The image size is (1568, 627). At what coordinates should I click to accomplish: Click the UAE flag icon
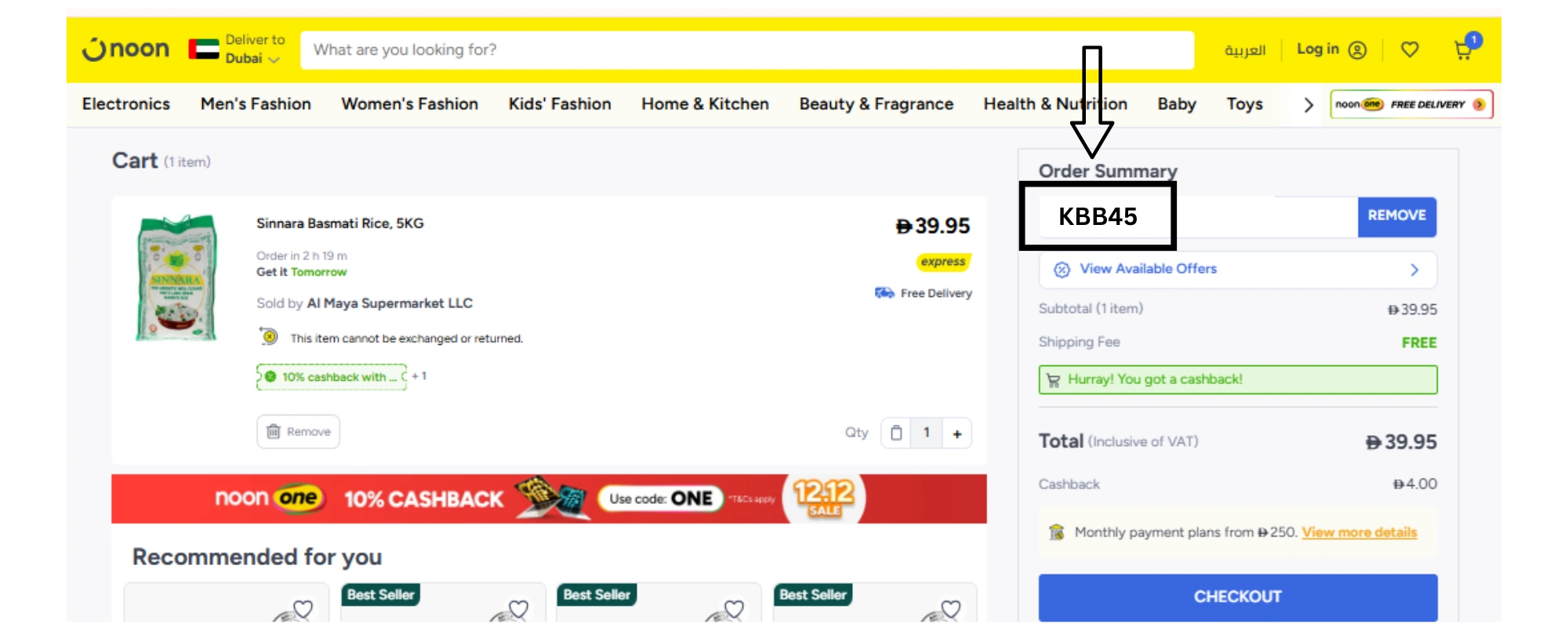(204, 49)
